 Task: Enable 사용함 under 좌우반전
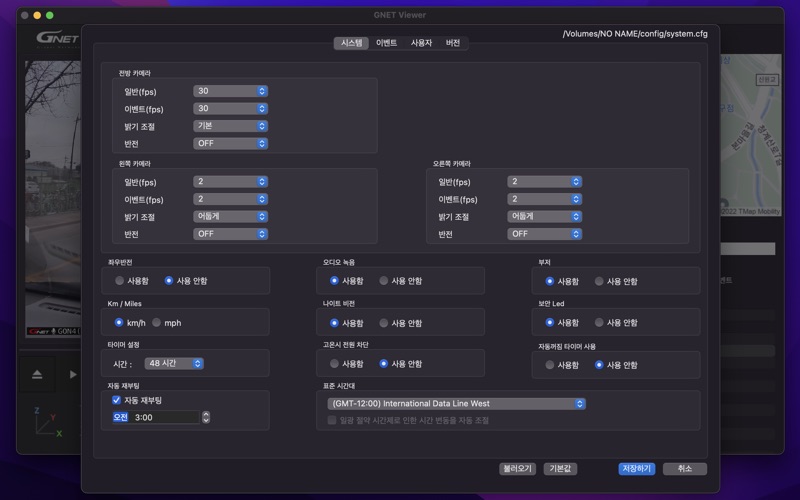coord(121,281)
